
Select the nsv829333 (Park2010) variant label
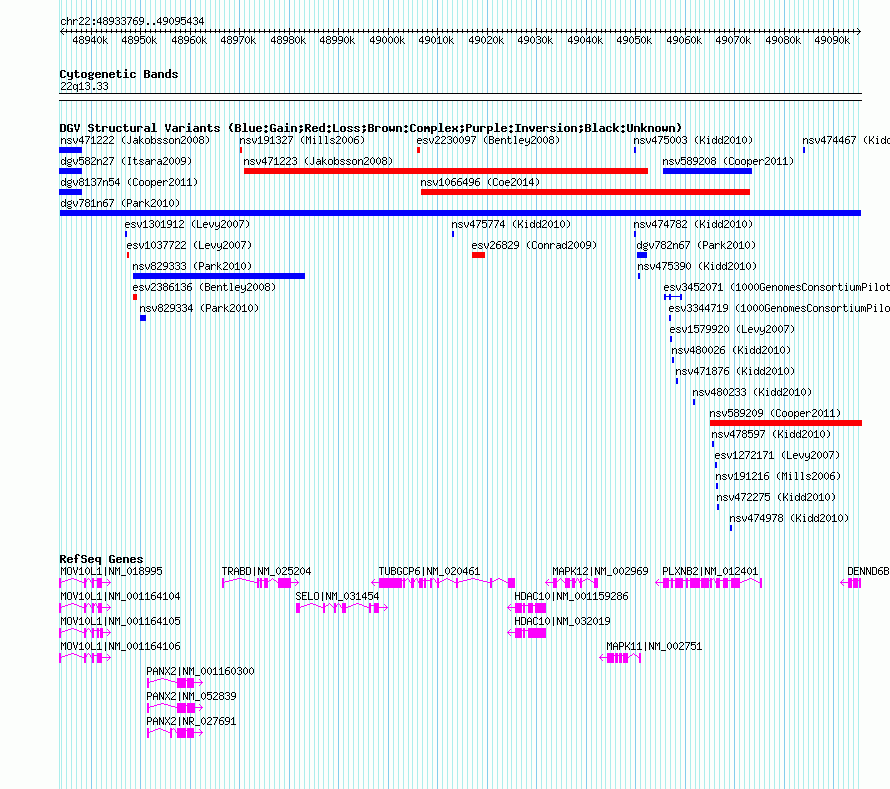point(192,266)
